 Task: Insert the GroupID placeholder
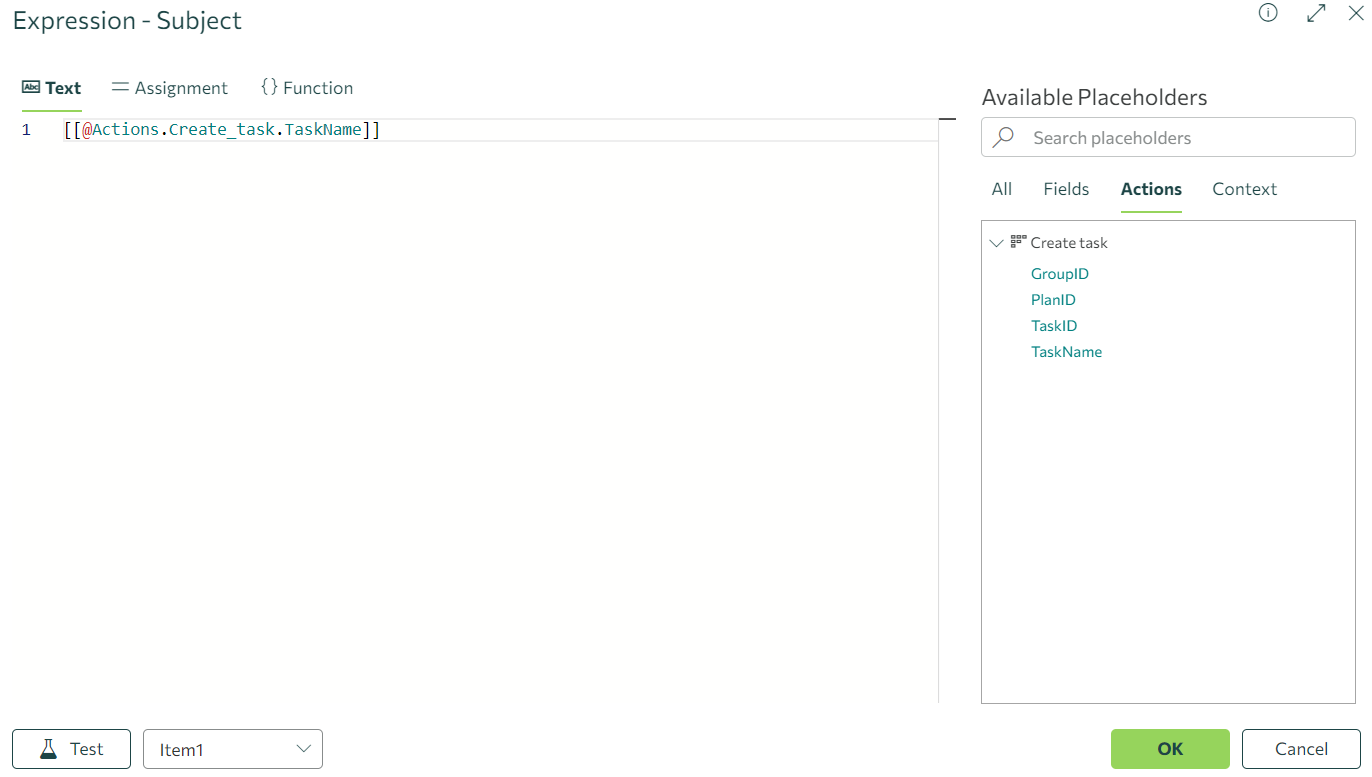tap(1059, 273)
